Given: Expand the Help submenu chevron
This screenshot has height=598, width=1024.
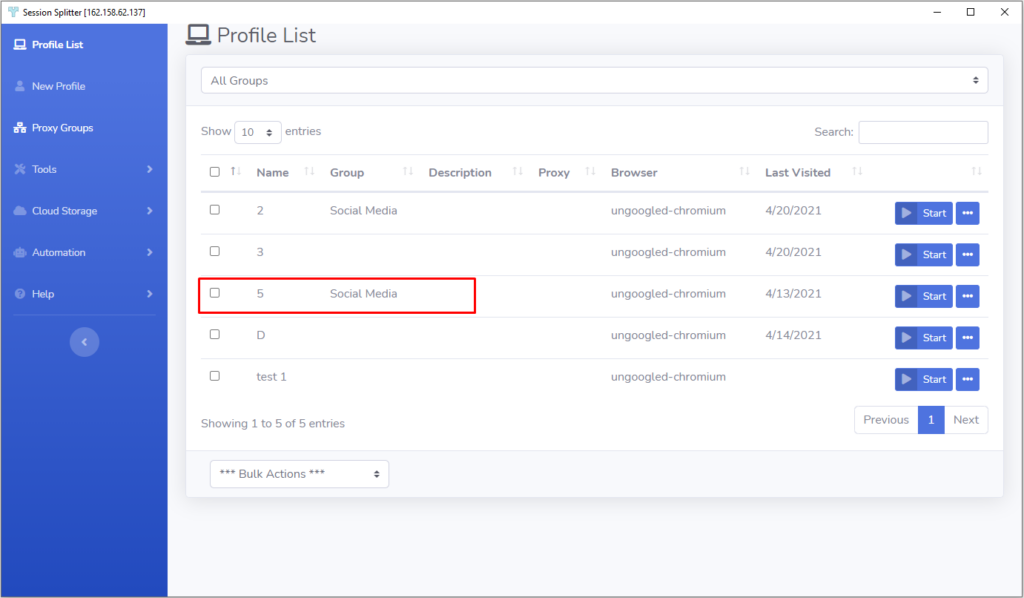Looking at the screenshot, I should pos(150,294).
